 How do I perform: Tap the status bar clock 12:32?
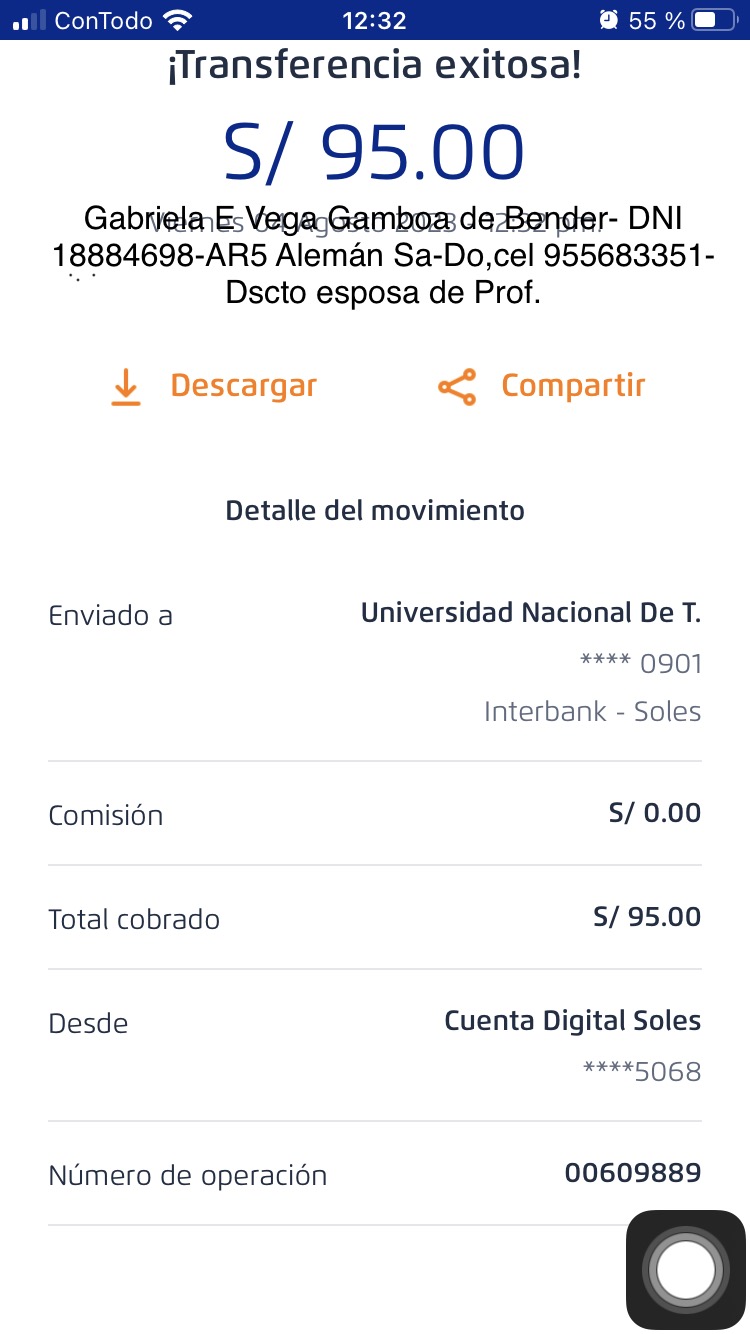click(374, 20)
